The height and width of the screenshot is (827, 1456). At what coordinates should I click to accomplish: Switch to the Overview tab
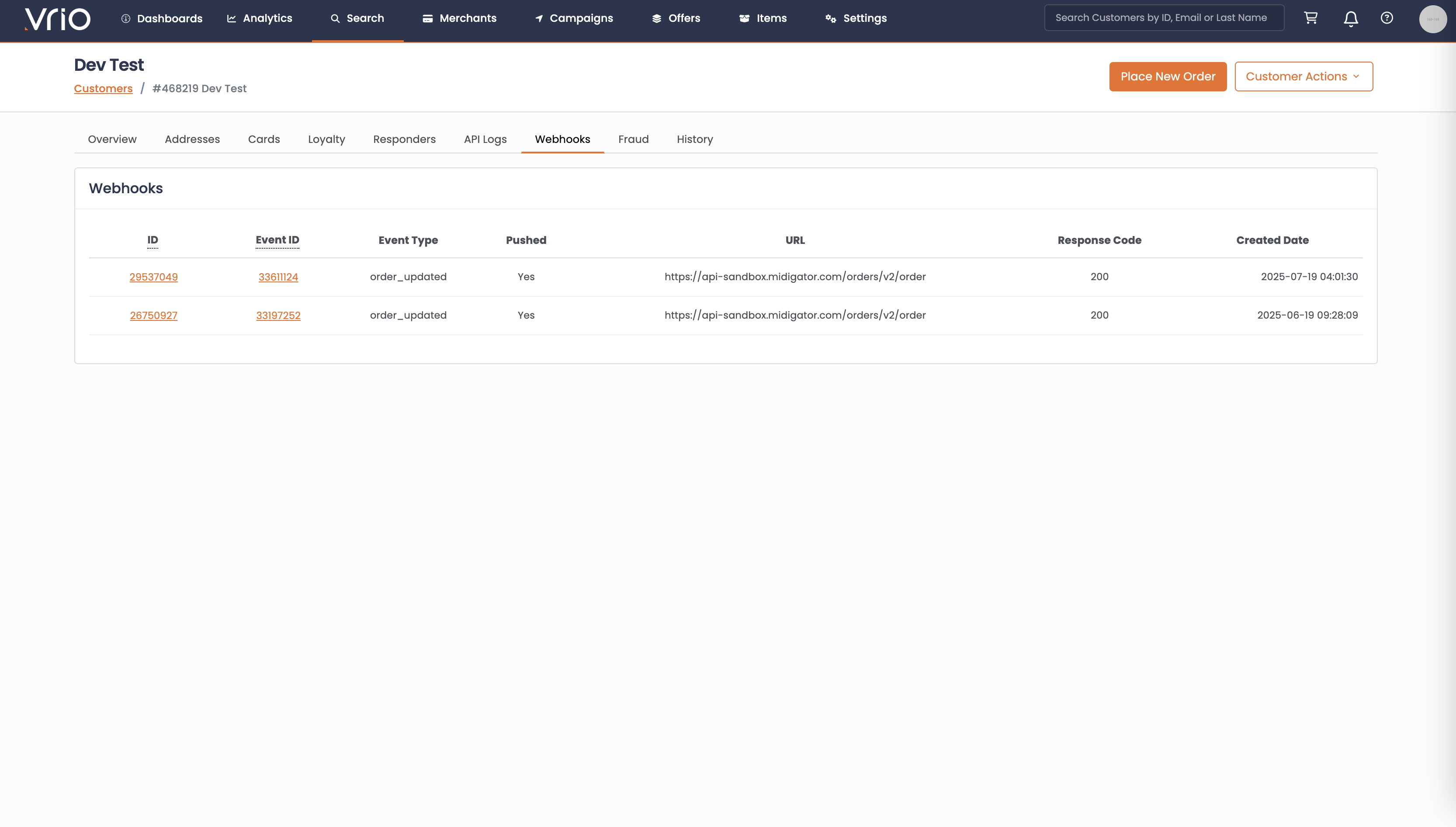(x=112, y=140)
